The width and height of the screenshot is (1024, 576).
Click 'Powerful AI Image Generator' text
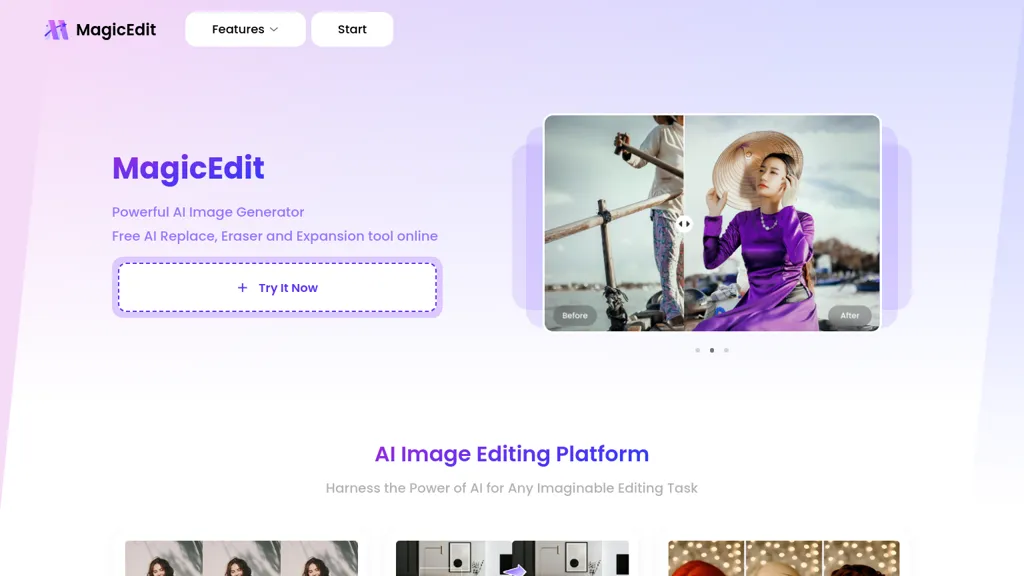[208, 212]
